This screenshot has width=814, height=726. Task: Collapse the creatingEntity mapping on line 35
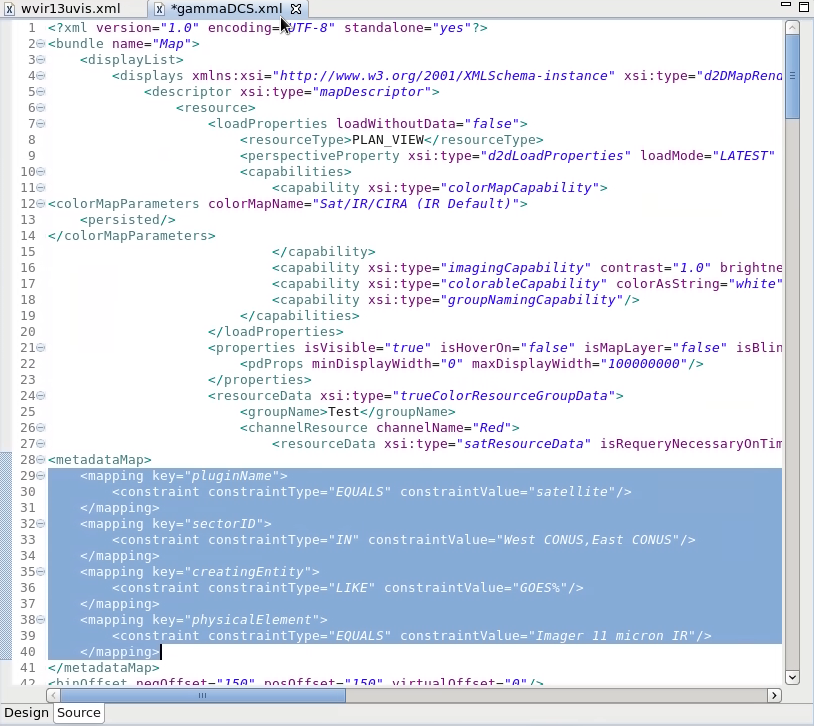(x=40, y=572)
